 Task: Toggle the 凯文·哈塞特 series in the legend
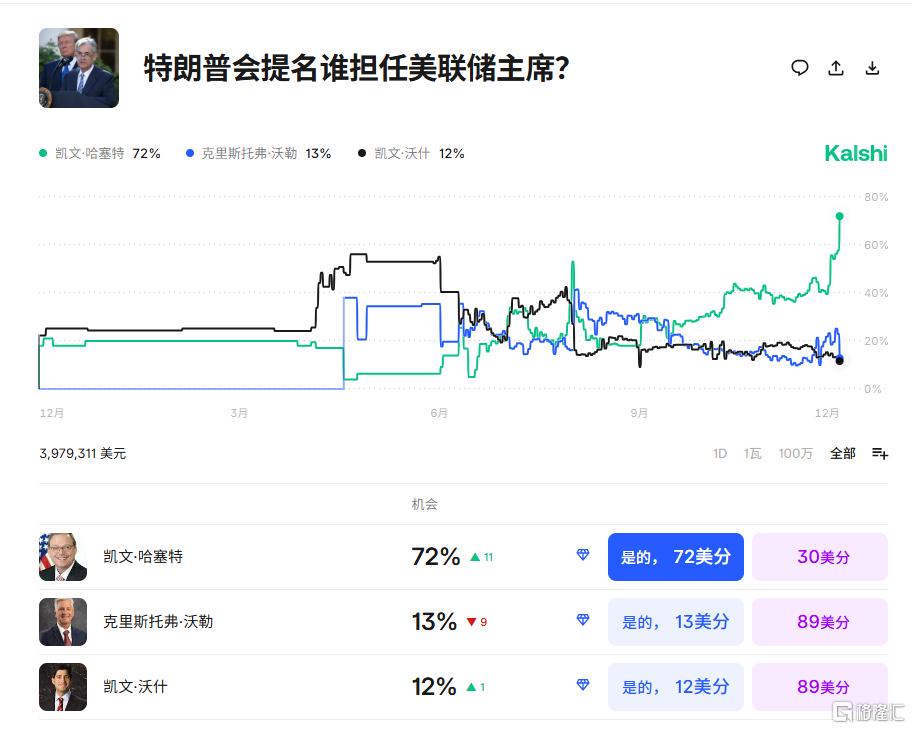pos(84,153)
